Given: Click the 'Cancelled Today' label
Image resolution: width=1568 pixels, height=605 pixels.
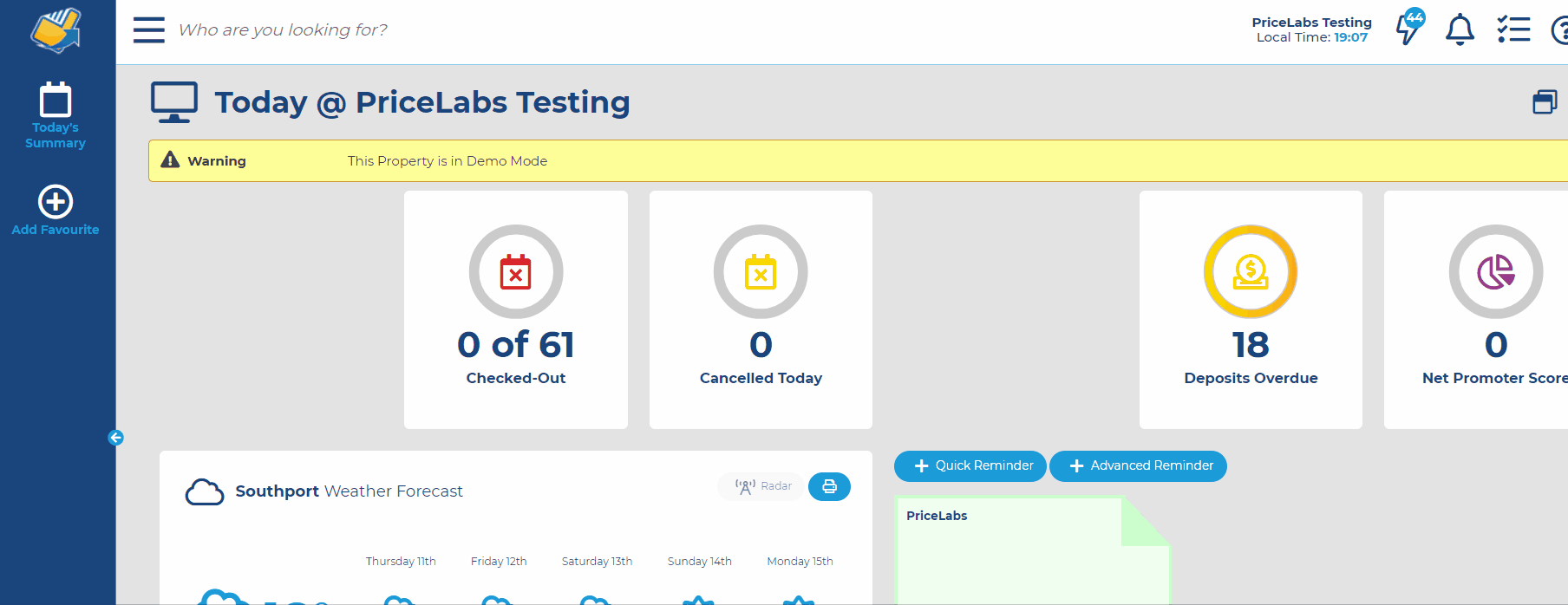Looking at the screenshot, I should (761, 378).
